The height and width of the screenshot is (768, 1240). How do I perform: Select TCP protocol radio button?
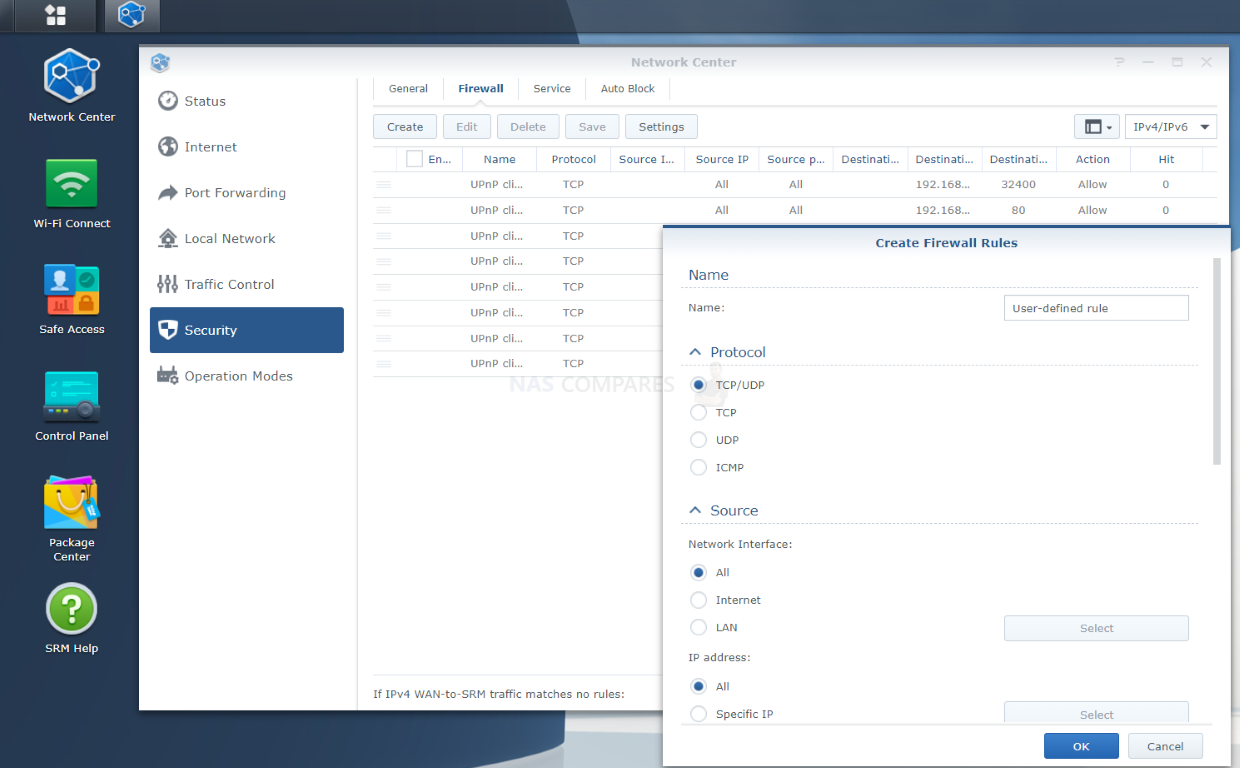pos(699,412)
